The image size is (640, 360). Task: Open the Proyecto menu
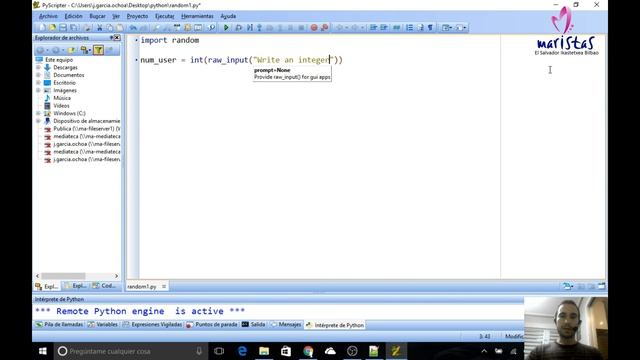coord(137,16)
